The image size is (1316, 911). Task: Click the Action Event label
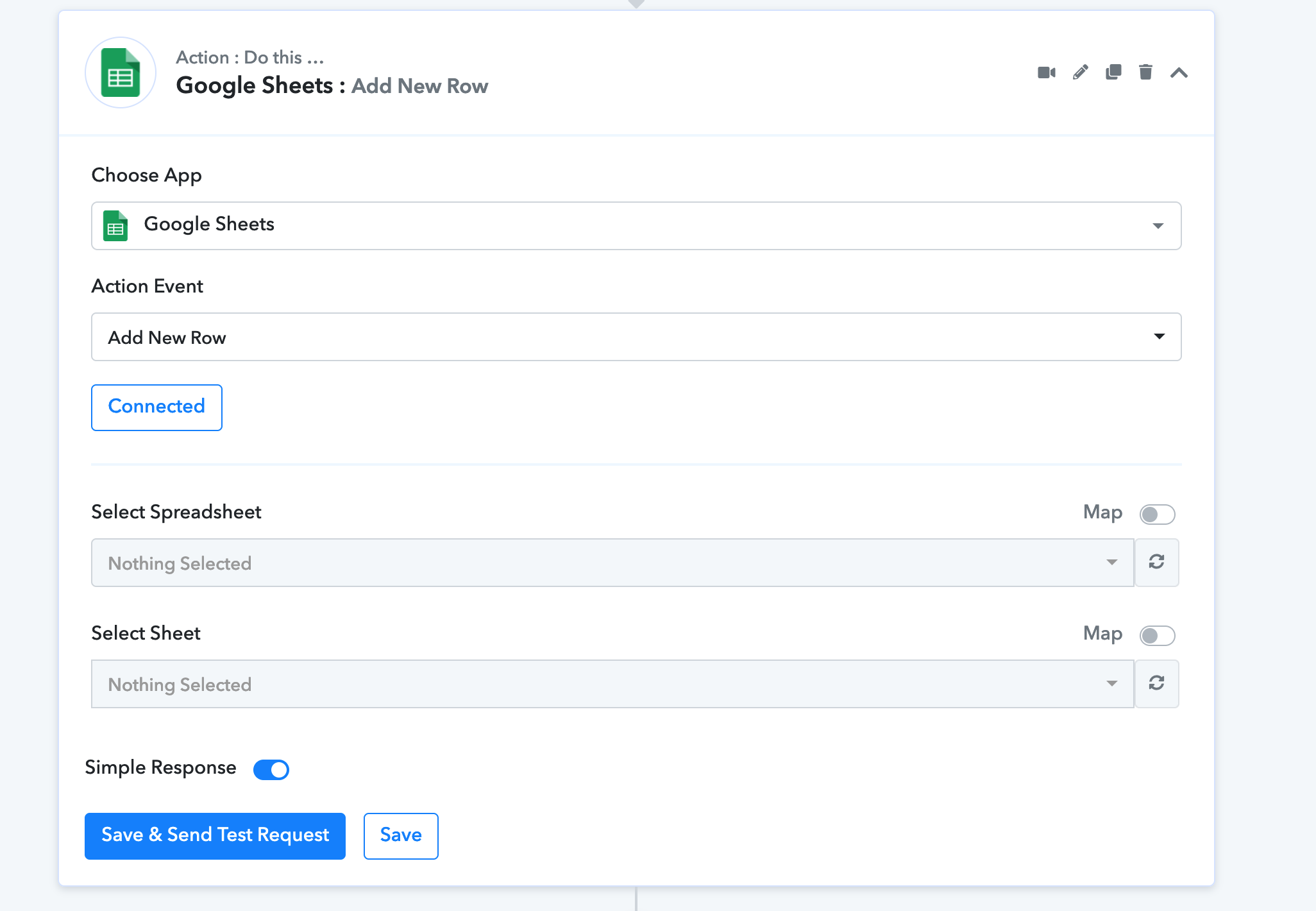(148, 286)
